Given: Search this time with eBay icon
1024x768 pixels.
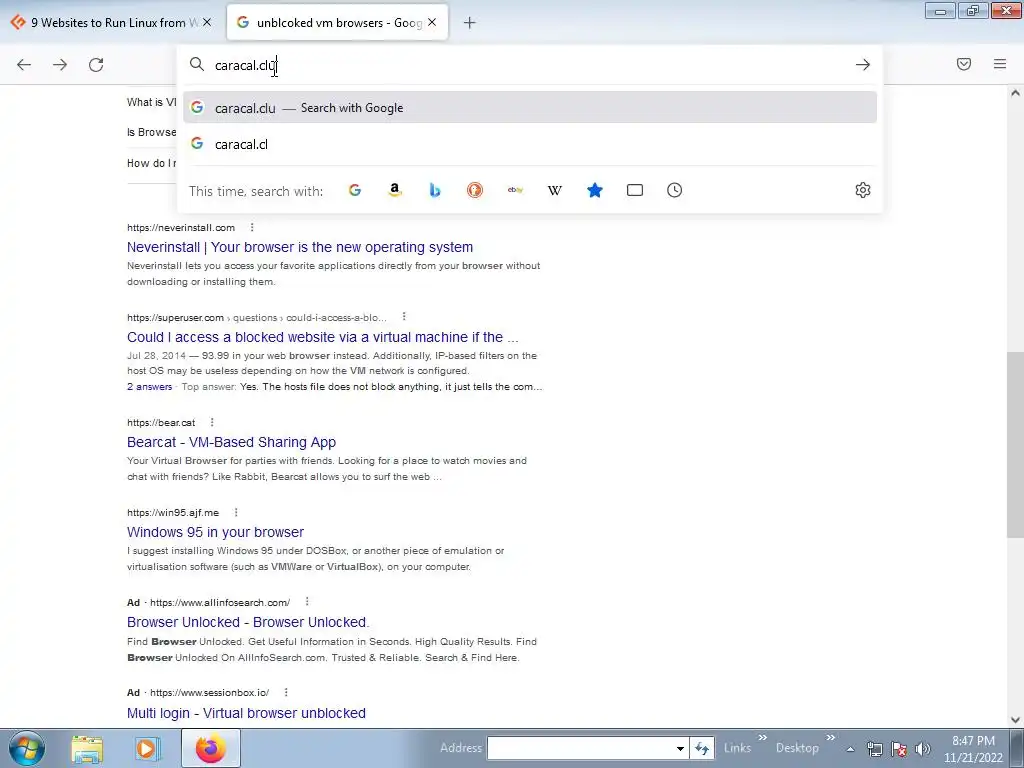Looking at the screenshot, I should coord(515,190).
